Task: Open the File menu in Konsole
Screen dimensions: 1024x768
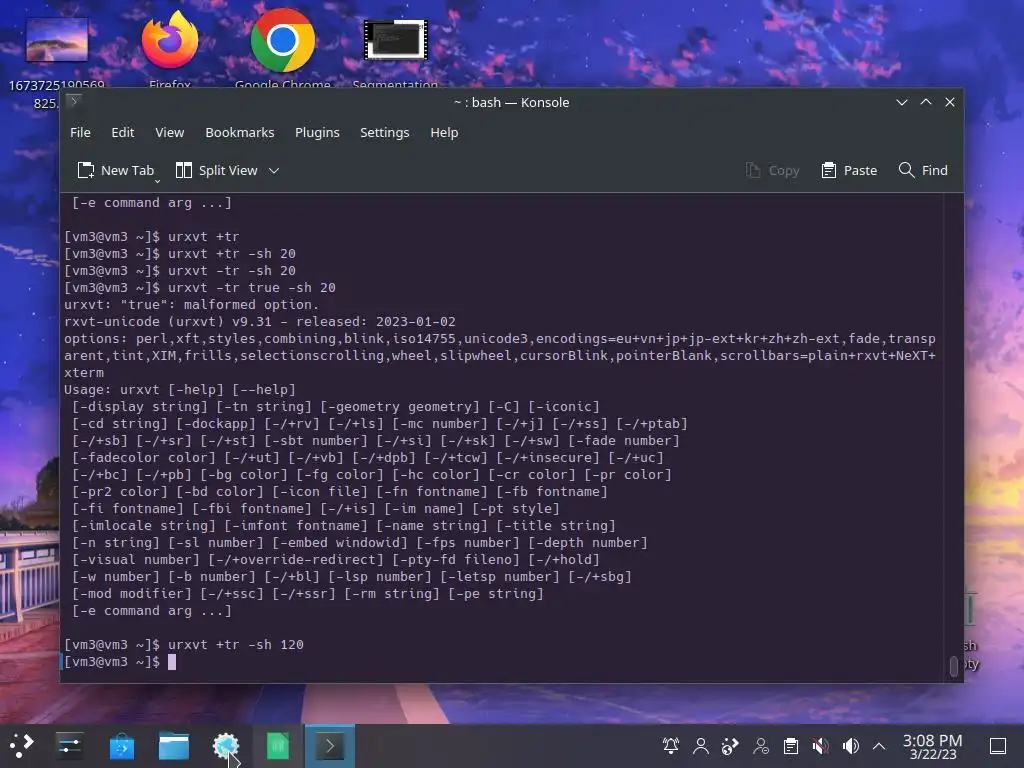Action: [x=80, y=133]
